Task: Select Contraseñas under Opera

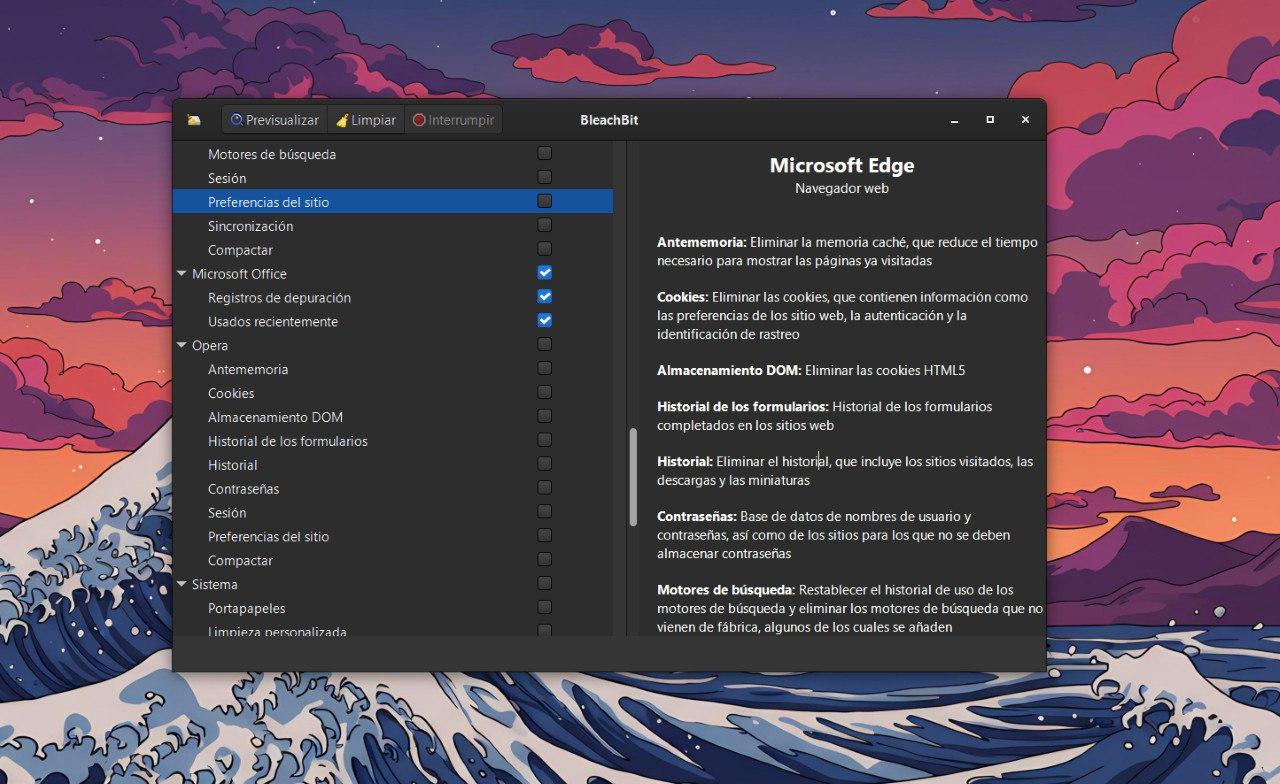Action: tap(393, 489)
